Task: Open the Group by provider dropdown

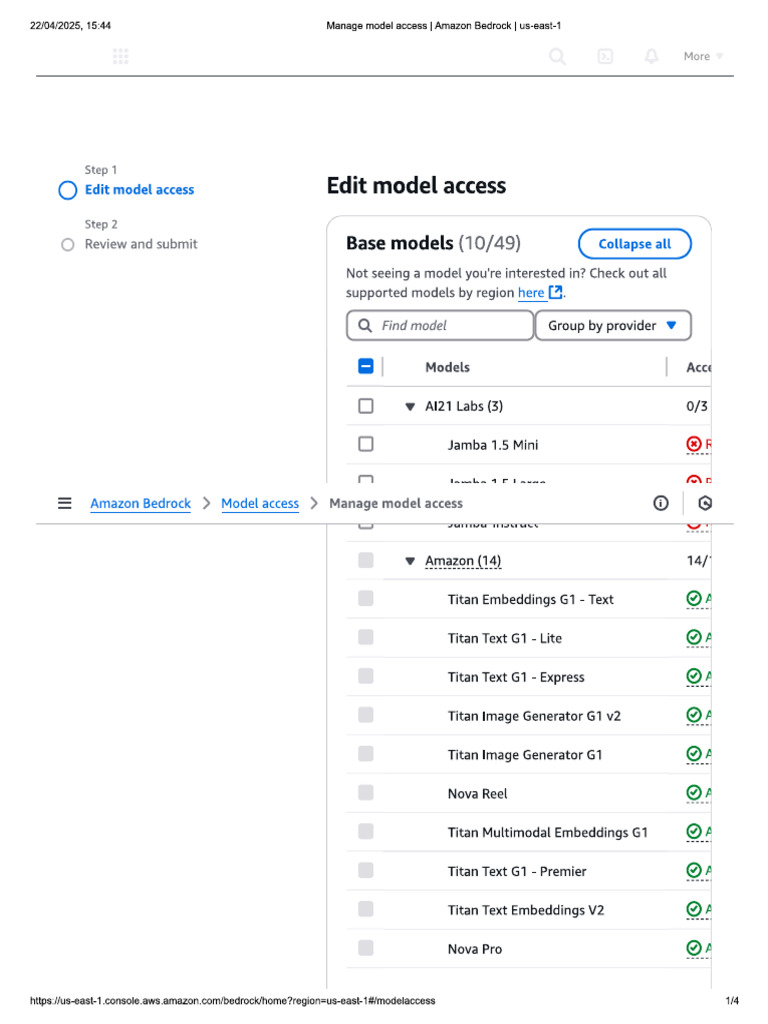Action: point(613,326)
